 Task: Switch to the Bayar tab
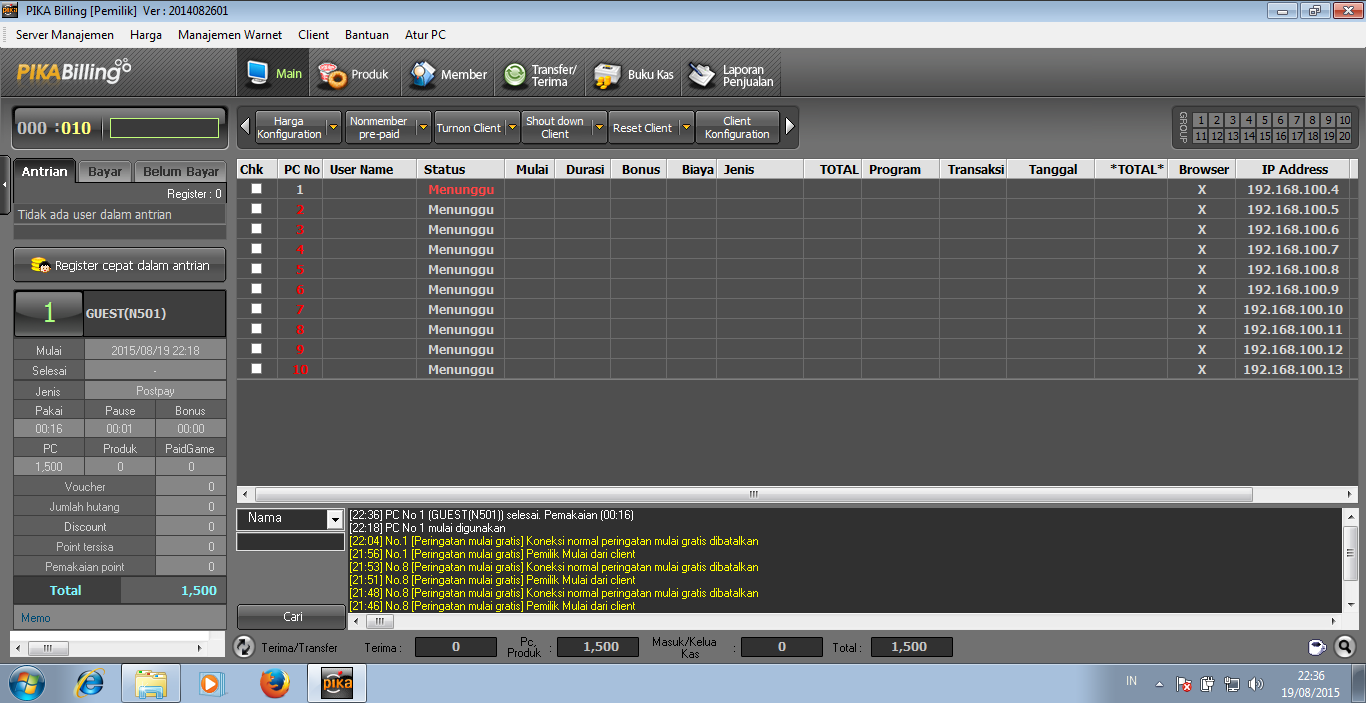(105, 171)
